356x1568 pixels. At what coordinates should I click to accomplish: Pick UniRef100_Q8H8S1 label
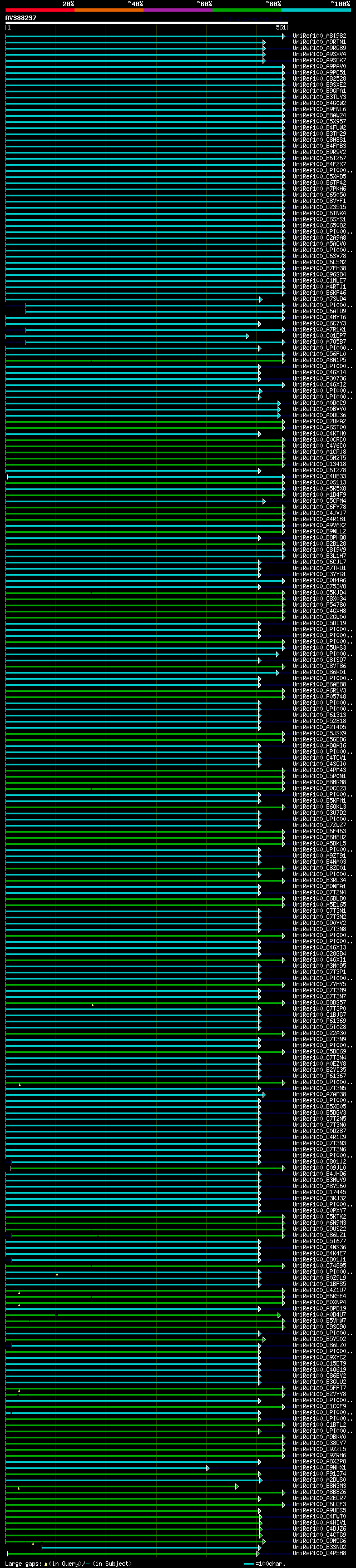[x=319, y=140]
